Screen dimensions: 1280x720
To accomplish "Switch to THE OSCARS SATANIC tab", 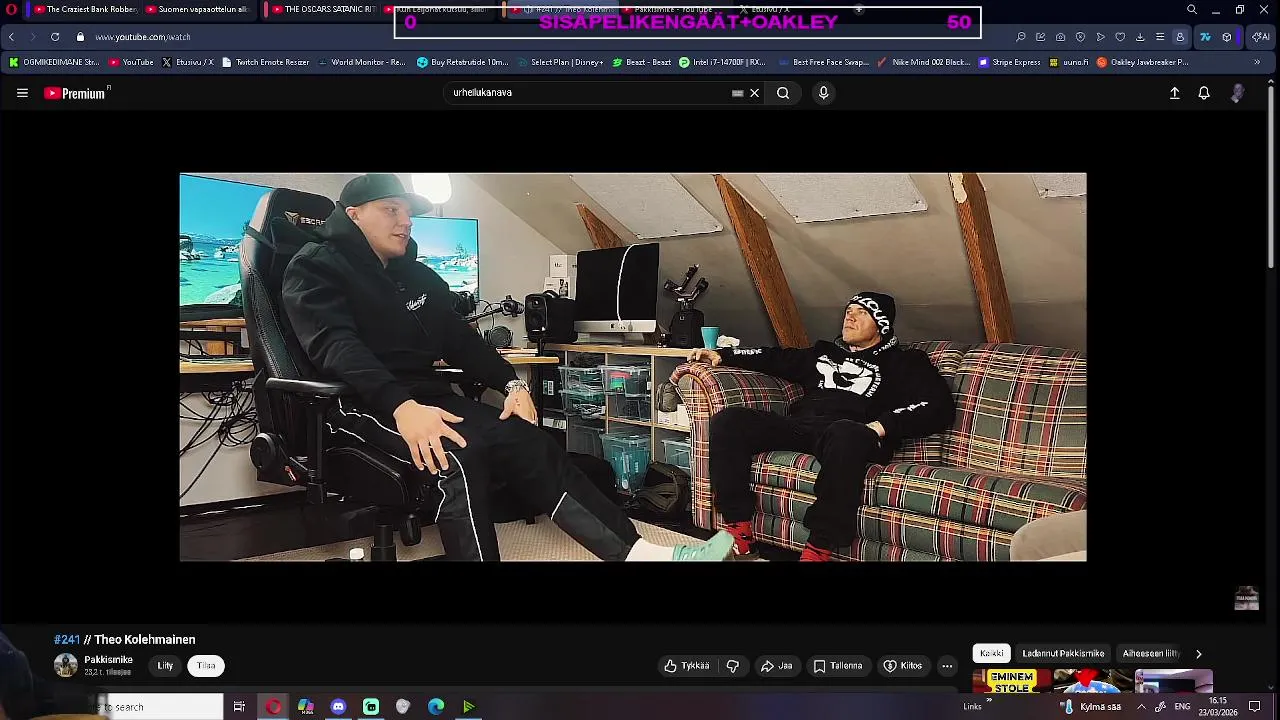I will tap(322, 9).
